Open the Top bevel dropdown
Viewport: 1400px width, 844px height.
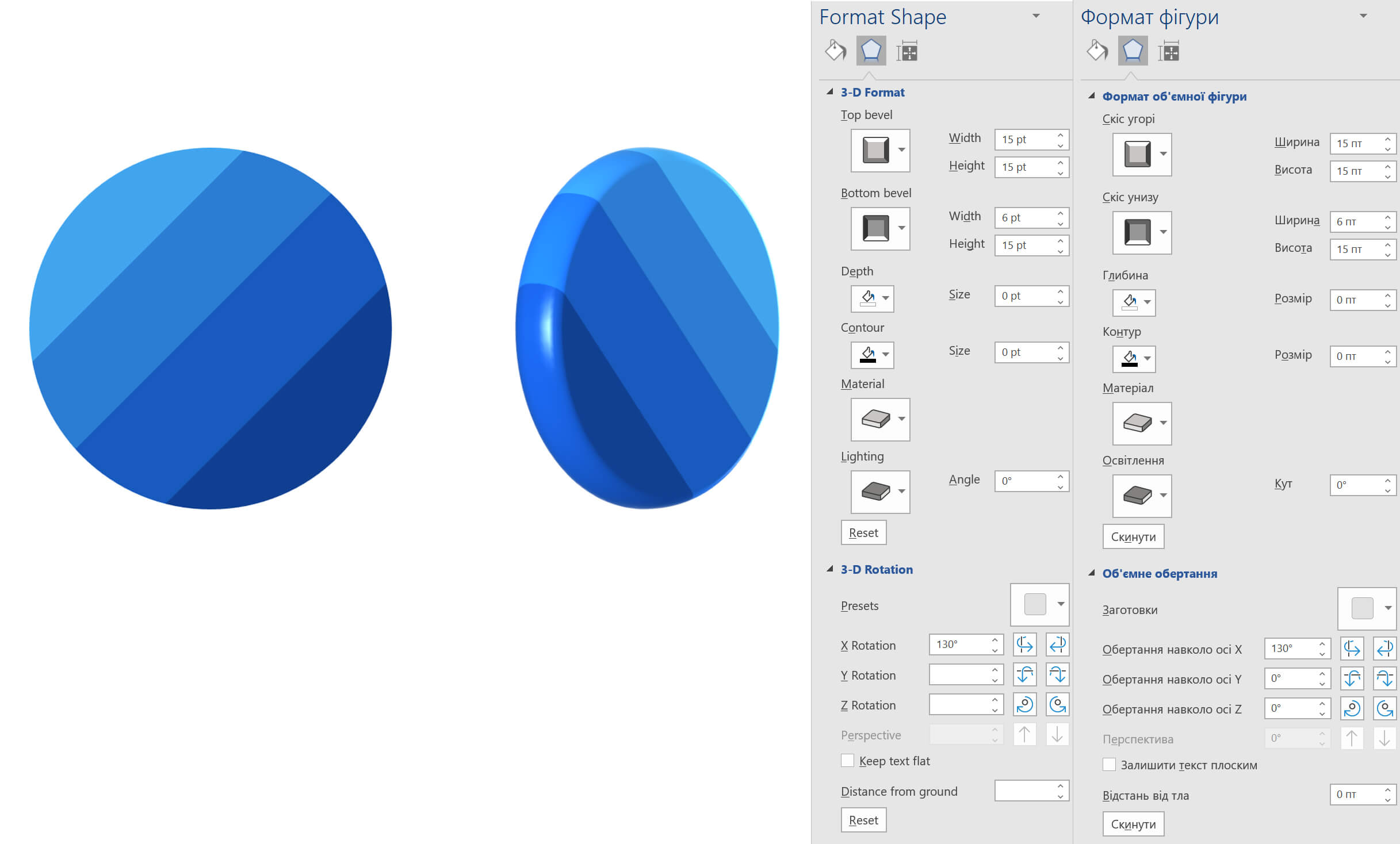[x=901, y=151]
